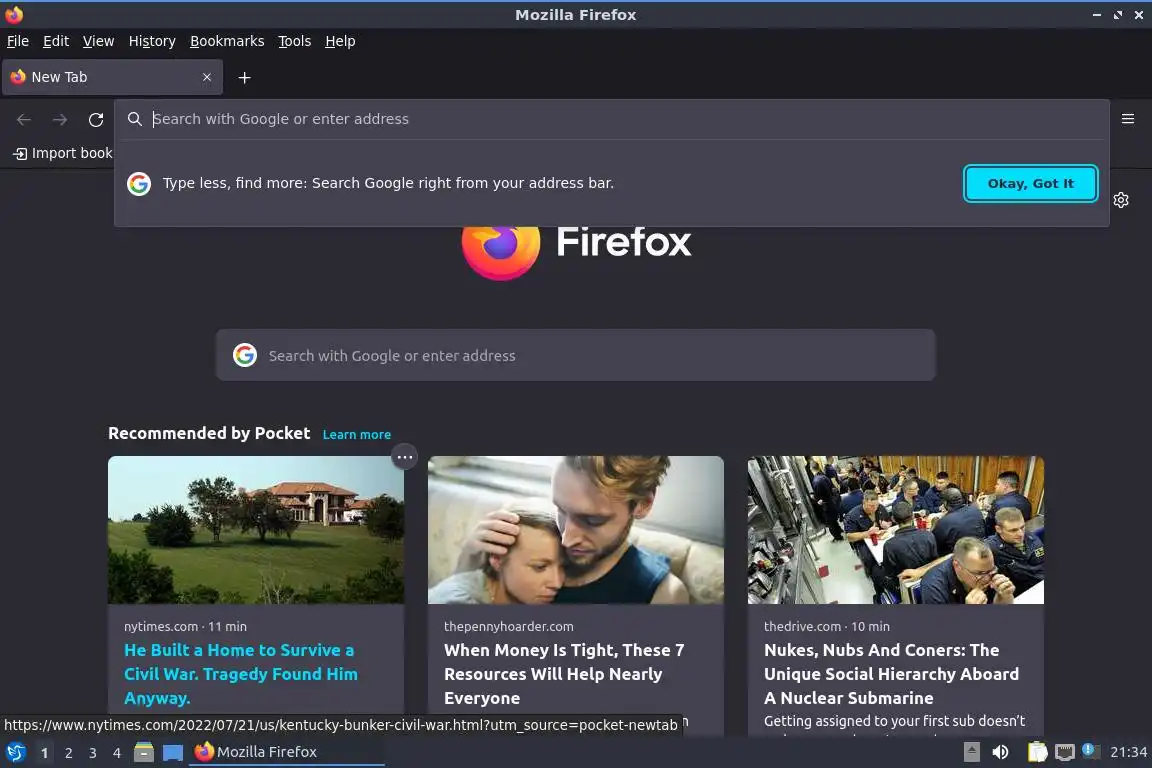Click Import bookmarks toolbar button
The height and width of the screenshot is (768, 1152).
point(63,153)
